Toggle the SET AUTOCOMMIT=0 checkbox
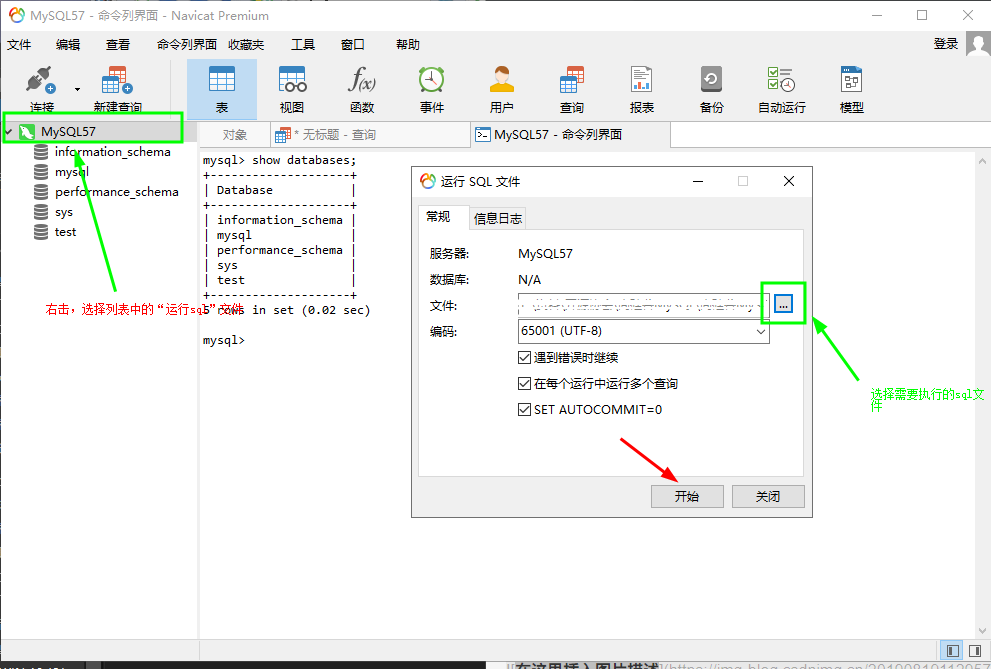991x669 pixels. 524,409
